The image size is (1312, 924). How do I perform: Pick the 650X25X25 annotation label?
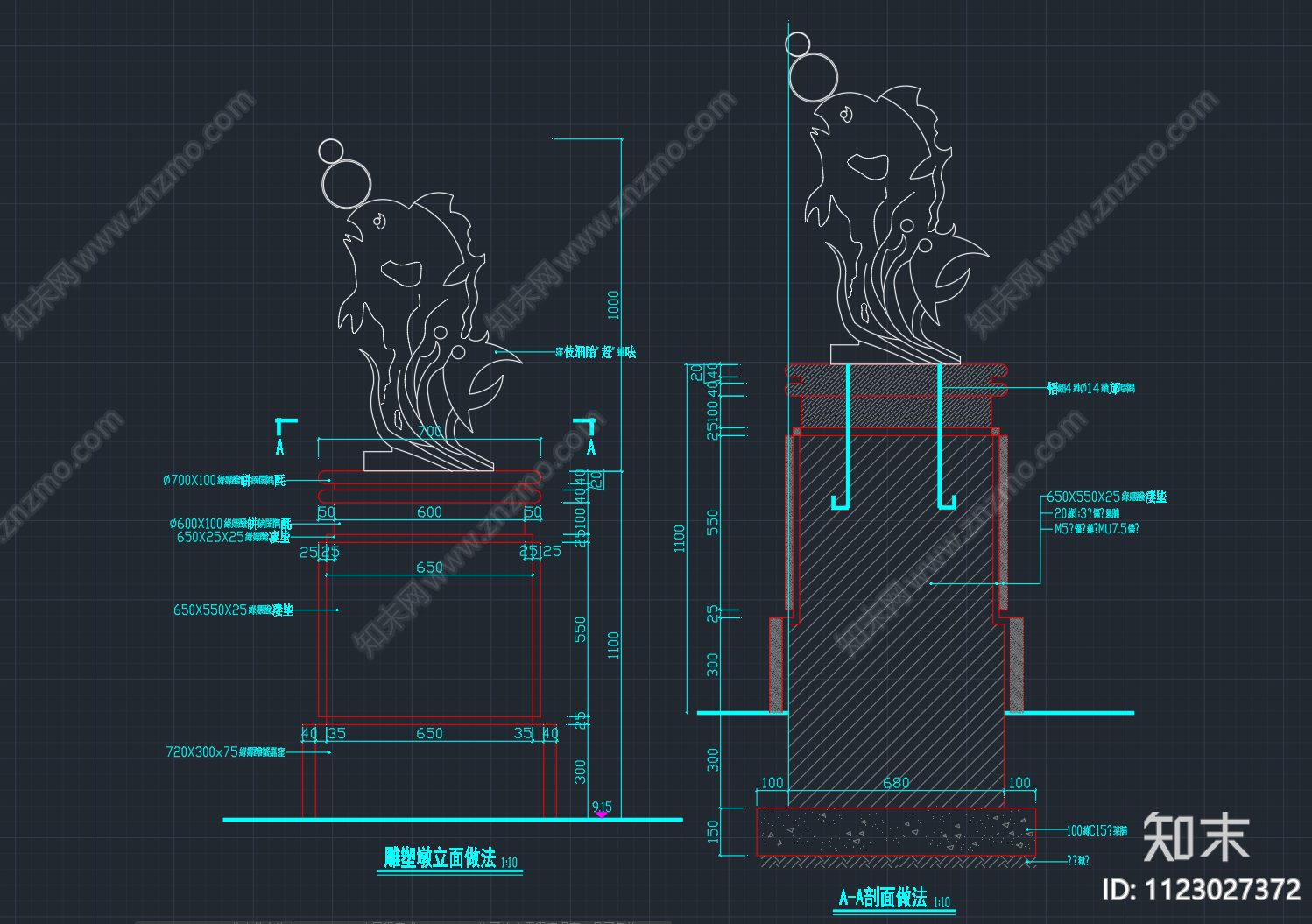pos(233,537)
